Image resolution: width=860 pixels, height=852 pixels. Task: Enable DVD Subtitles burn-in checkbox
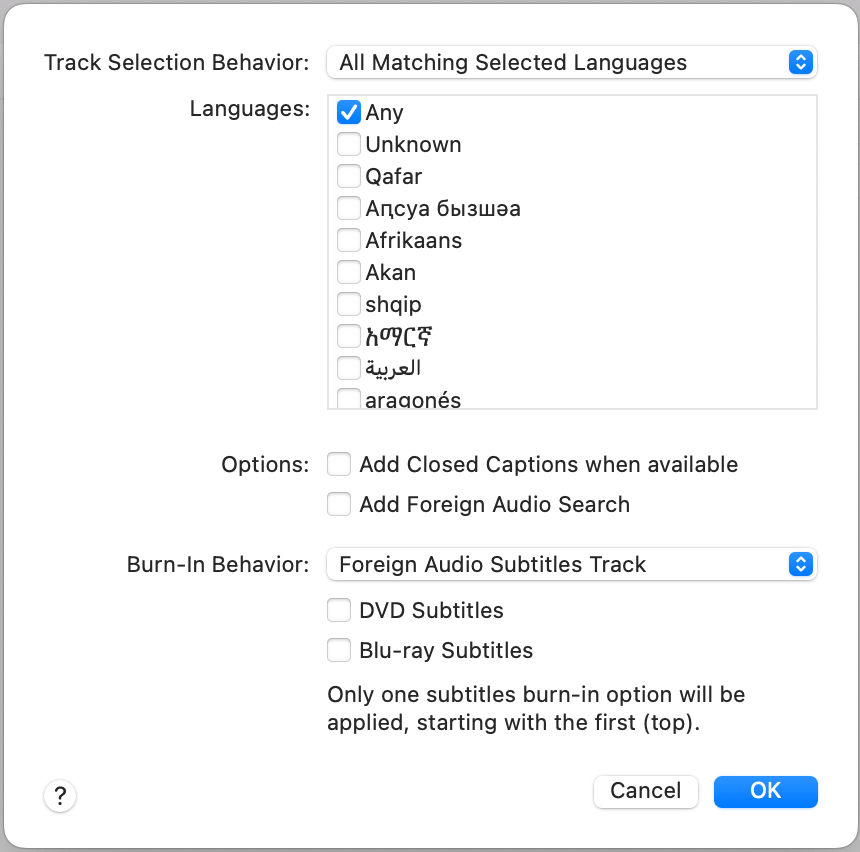click(340, 610)
